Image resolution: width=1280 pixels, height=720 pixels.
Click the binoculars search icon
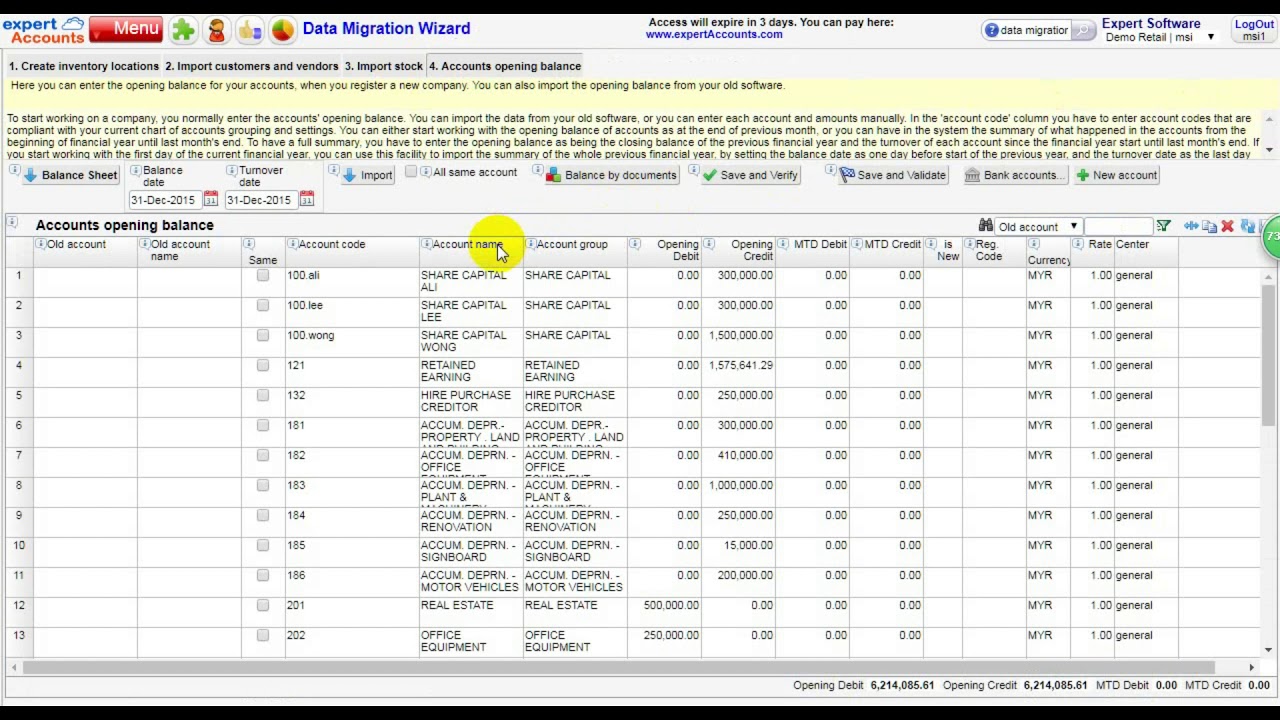[x=986, y=226]
